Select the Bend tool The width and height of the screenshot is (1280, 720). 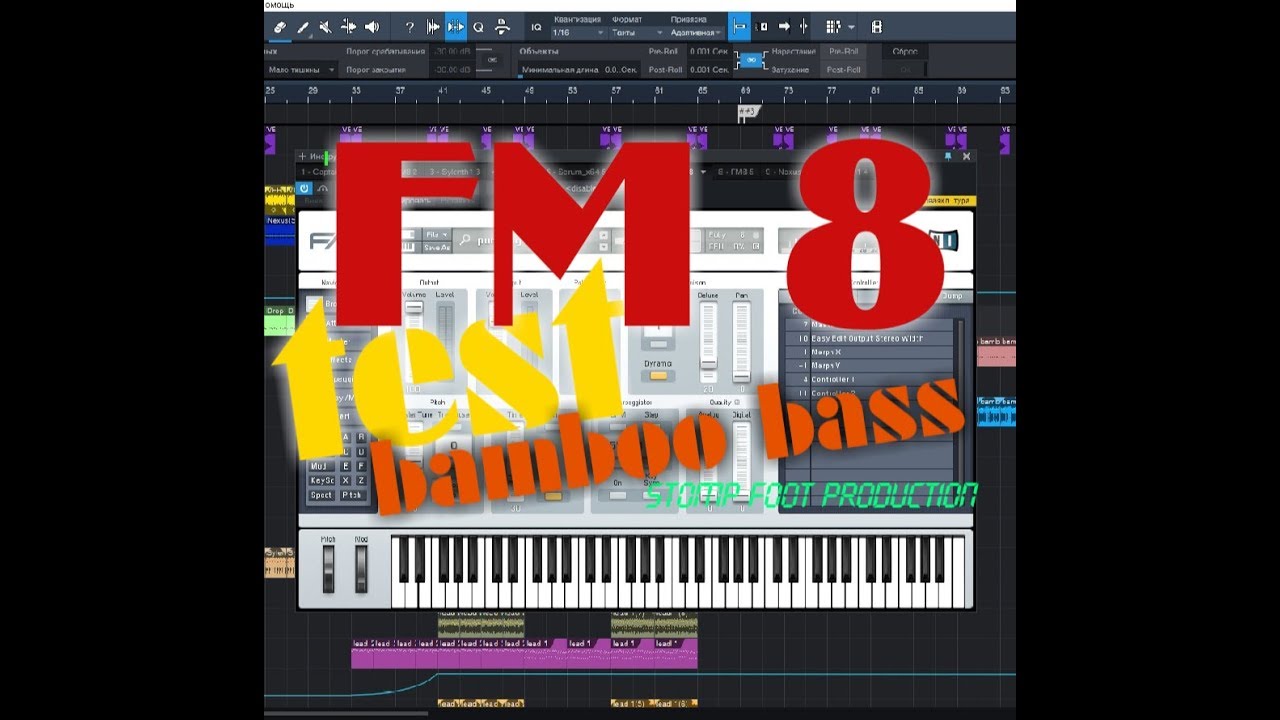point(349,27)
